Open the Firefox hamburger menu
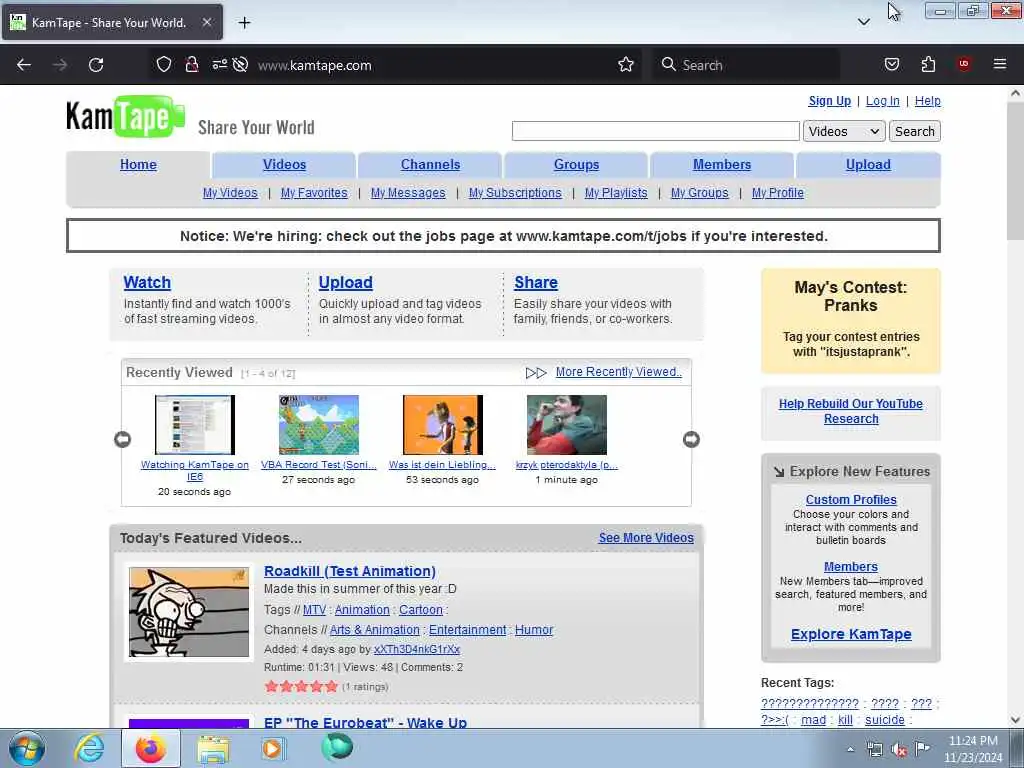Viewport: 1024px width, 768px height. 999,64
